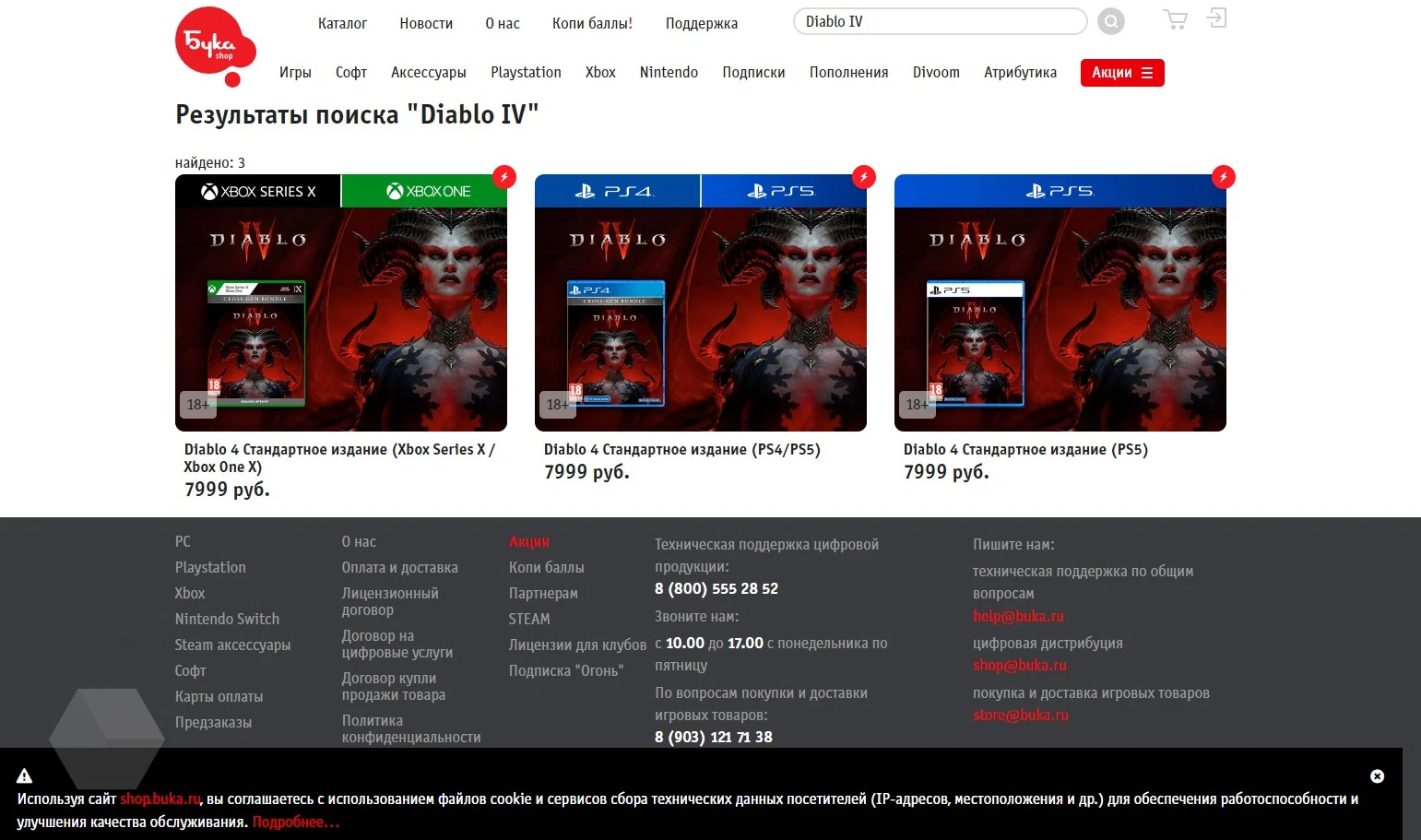Viewport: 1421px width, 840px height.
Task: Open the Новости menu item
Action: pyautogui.click(x=426, y=24)
